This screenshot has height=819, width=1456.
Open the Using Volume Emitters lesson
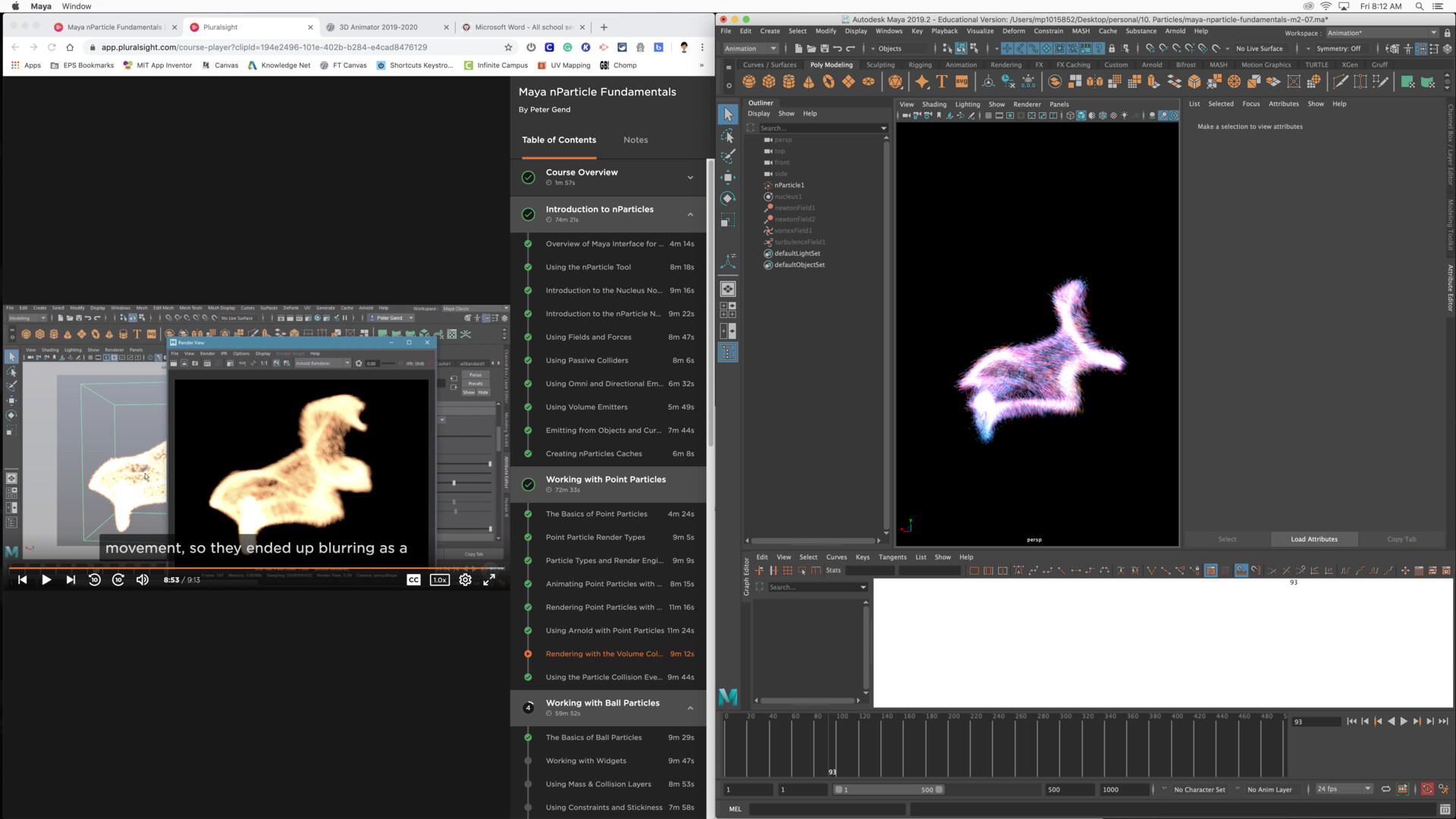pos(586,407)
